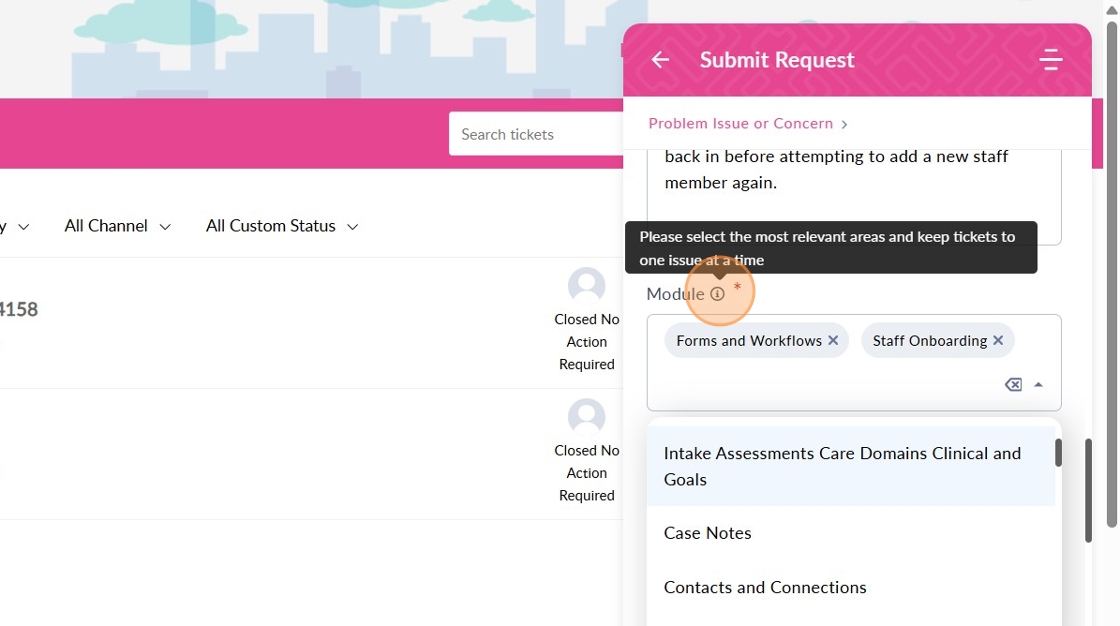Click the first ticket's assignee avatar
1120x626 pixels.
pyautogui.click(x=586, y=286)
